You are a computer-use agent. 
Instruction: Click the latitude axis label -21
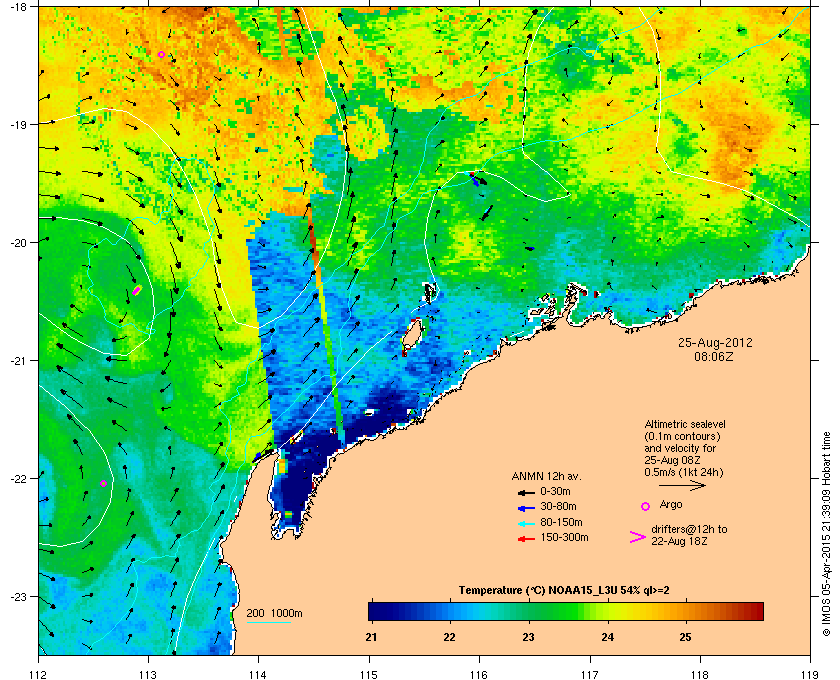click(x=18, y=360)
